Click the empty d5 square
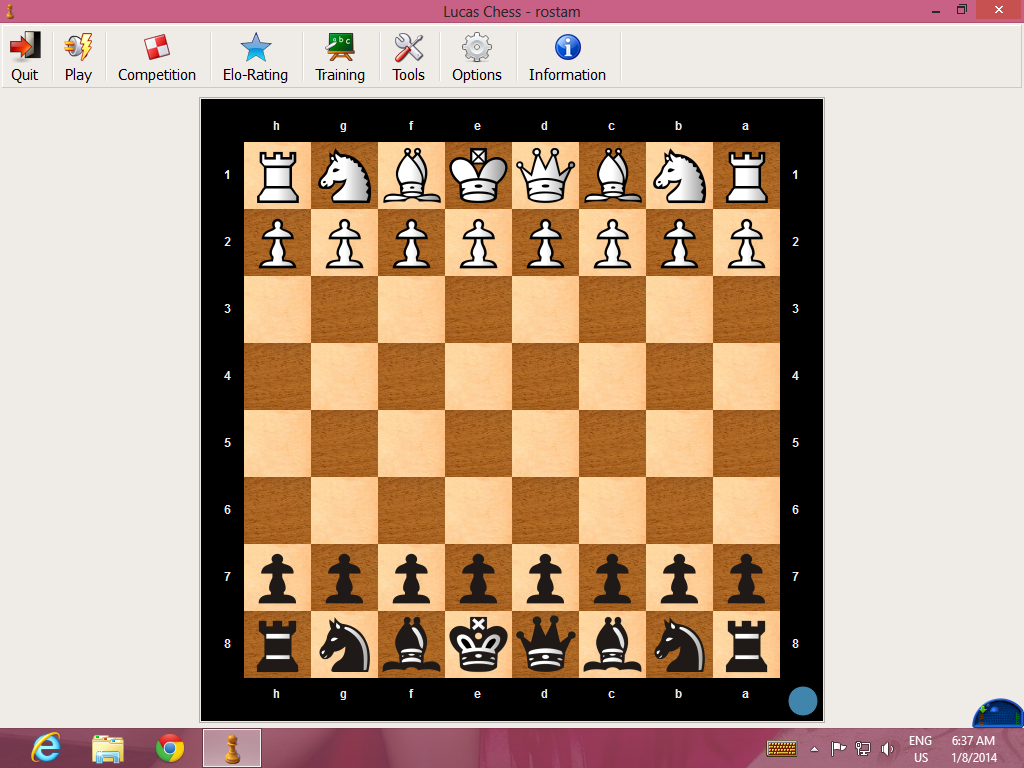The image size is (1024, 768). (x=545, y=443)
